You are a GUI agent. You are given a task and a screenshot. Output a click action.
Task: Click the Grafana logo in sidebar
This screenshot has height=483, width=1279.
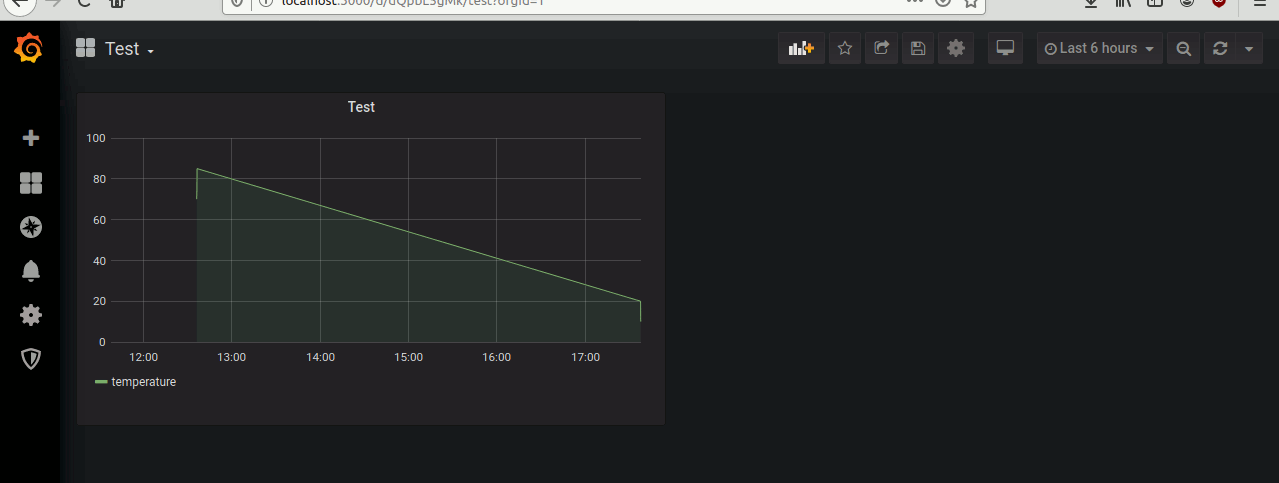30,48
